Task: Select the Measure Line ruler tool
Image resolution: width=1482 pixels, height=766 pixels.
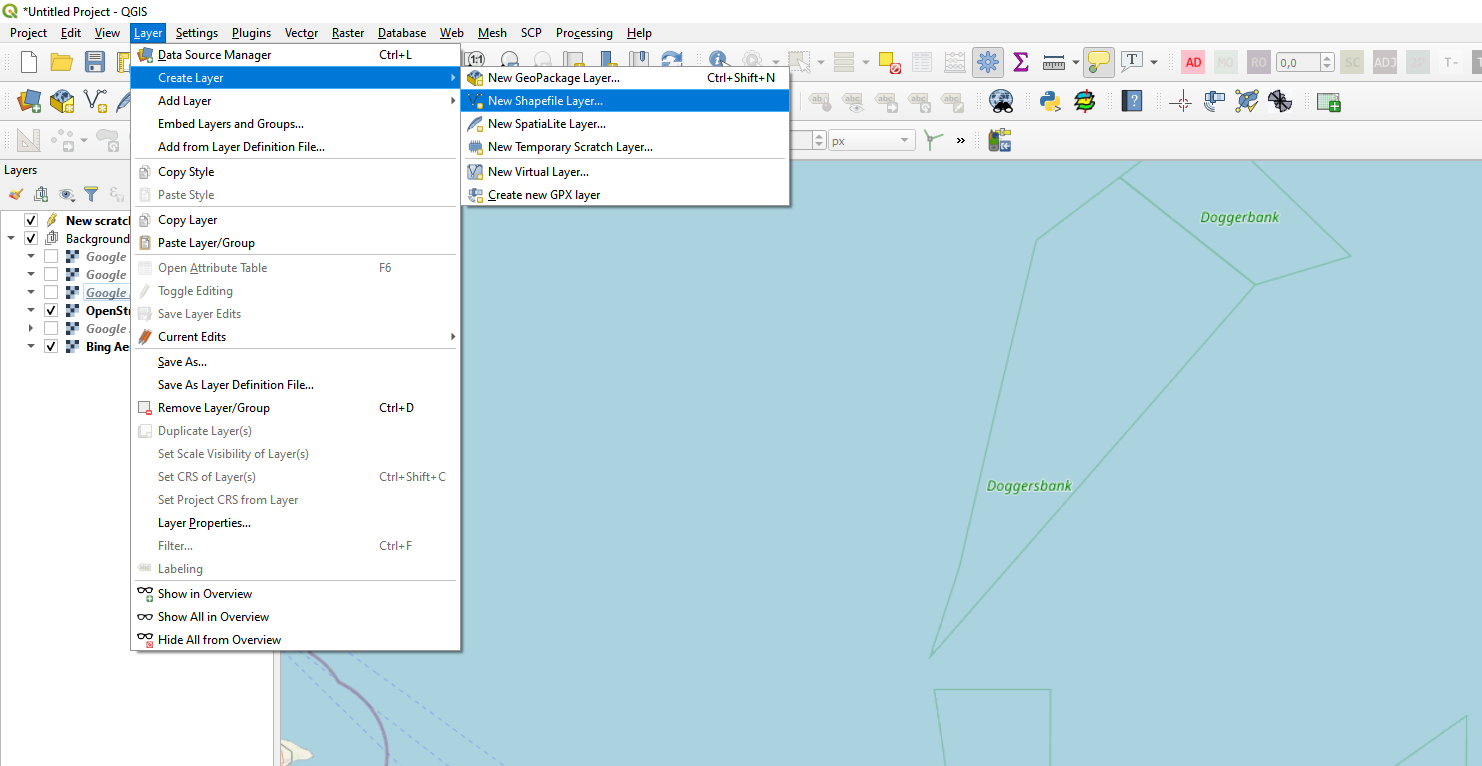Action: click(x=1053, y=62)
